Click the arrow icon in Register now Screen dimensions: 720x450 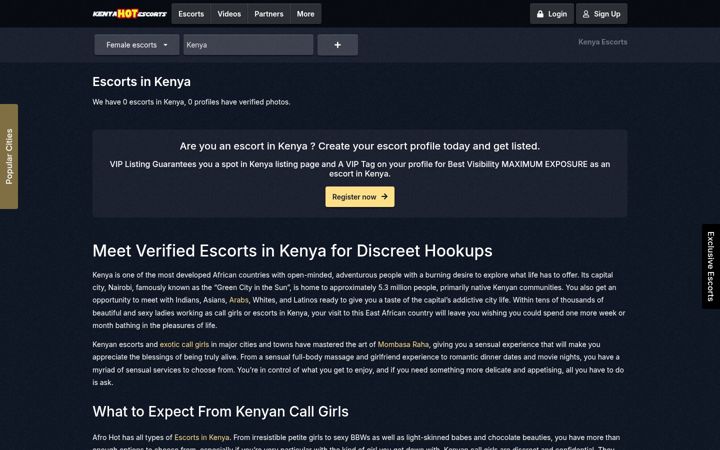coord(384,197)
